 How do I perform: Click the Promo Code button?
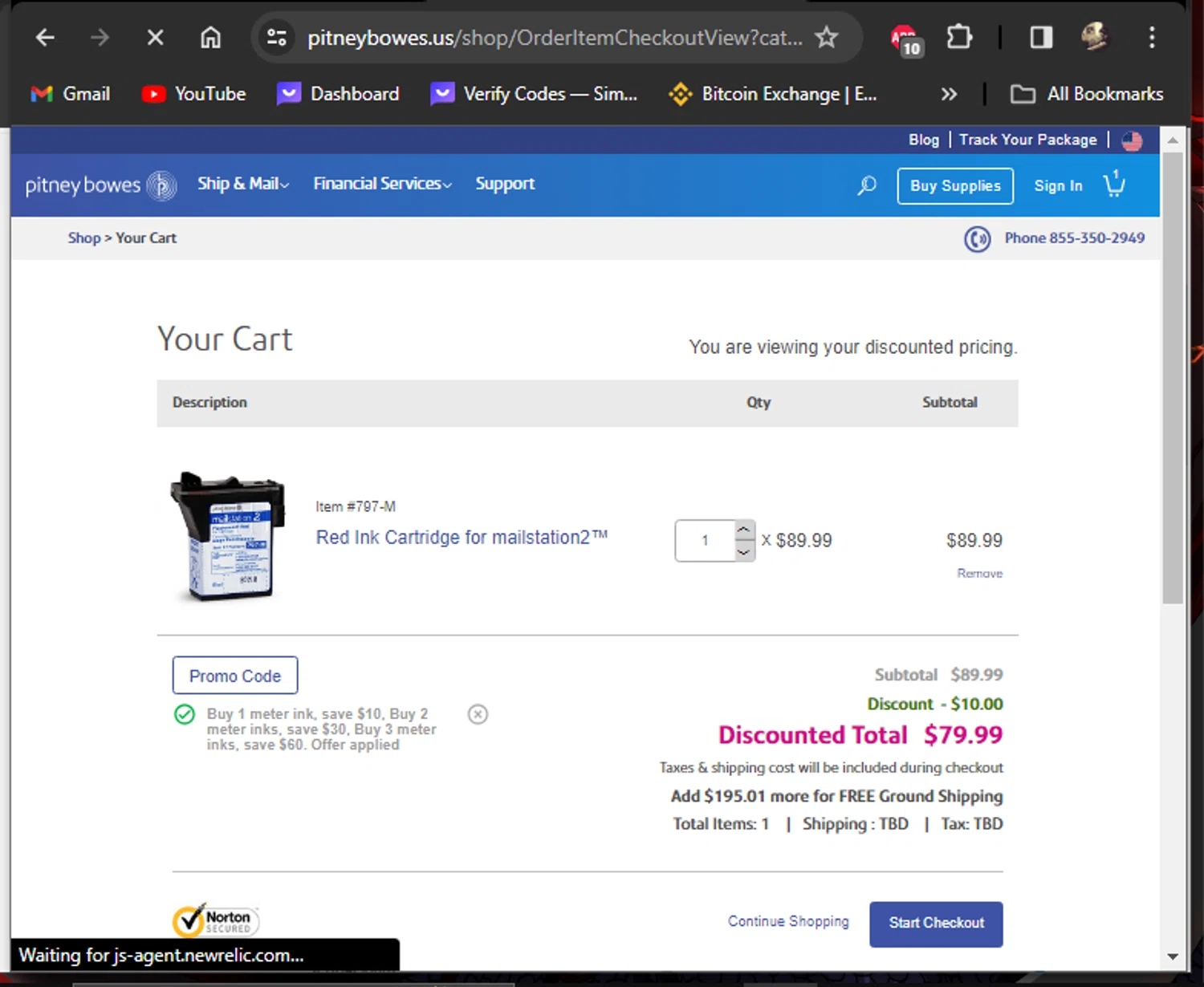coord(235,676)
